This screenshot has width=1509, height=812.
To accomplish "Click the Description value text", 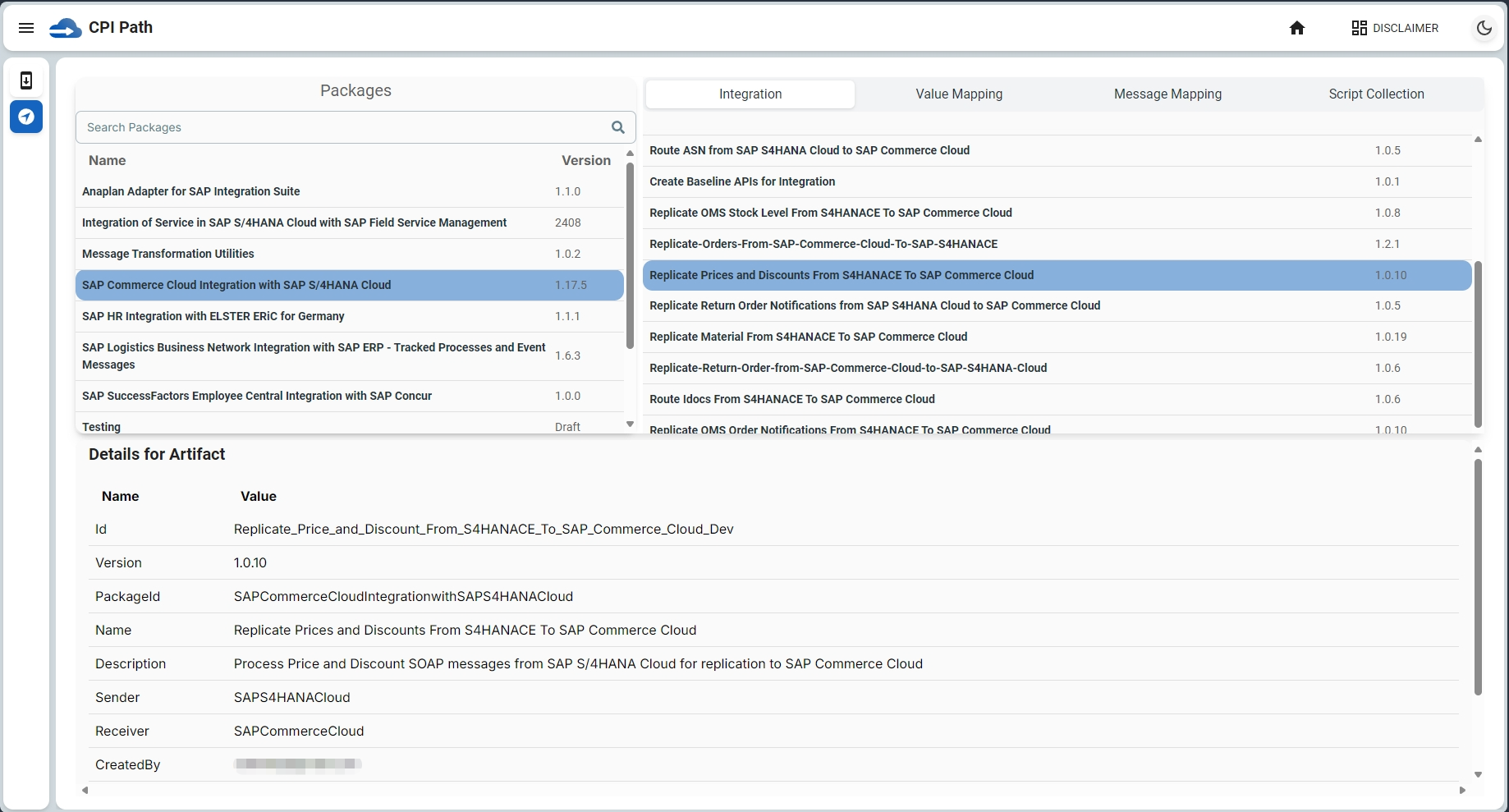I will point(578,664).
